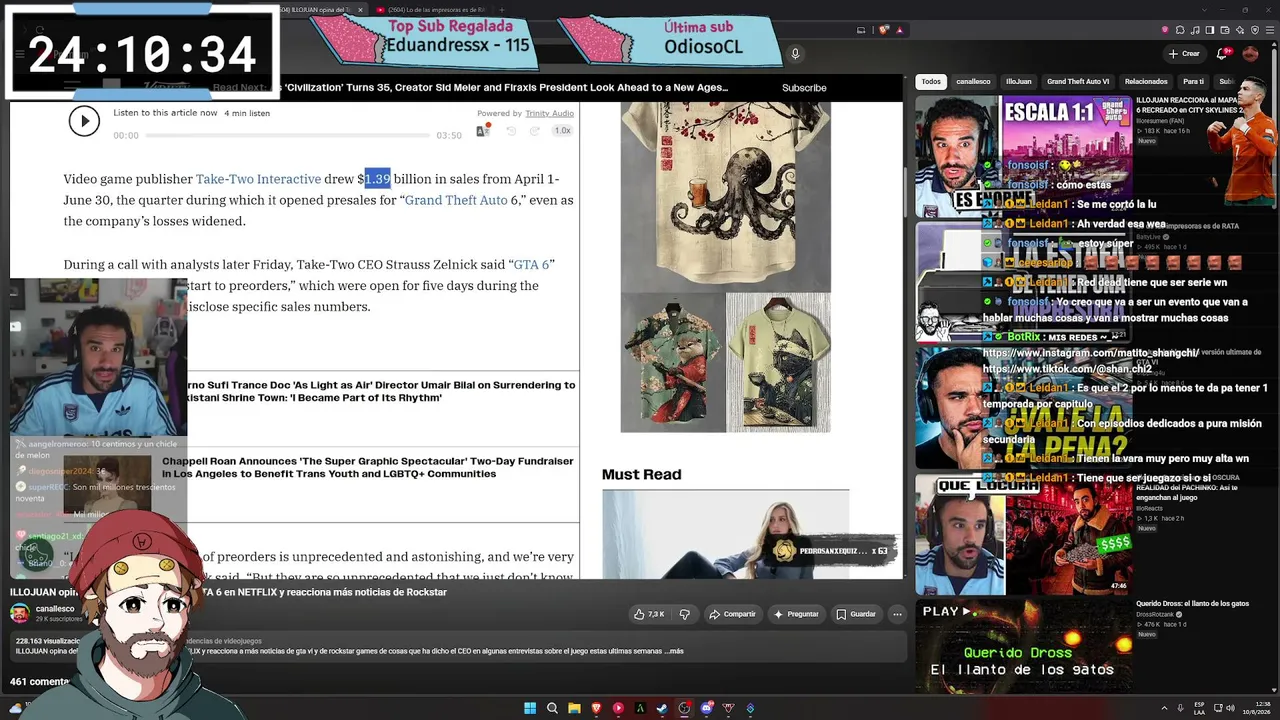1280x720 pixels.
Task: Change the 1.0x audio playback speed
Action: click(x=563, y=131)
